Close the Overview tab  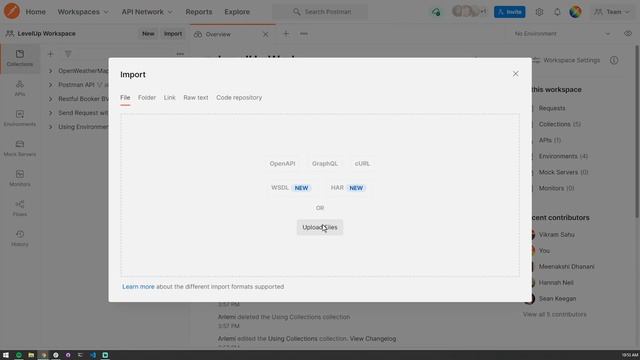coord(266,34)
